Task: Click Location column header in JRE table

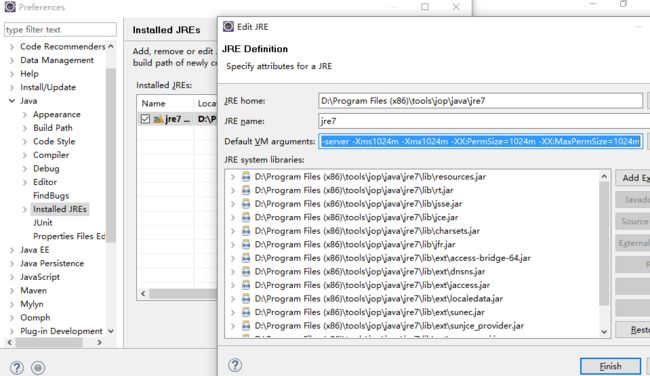Action: 206,103
